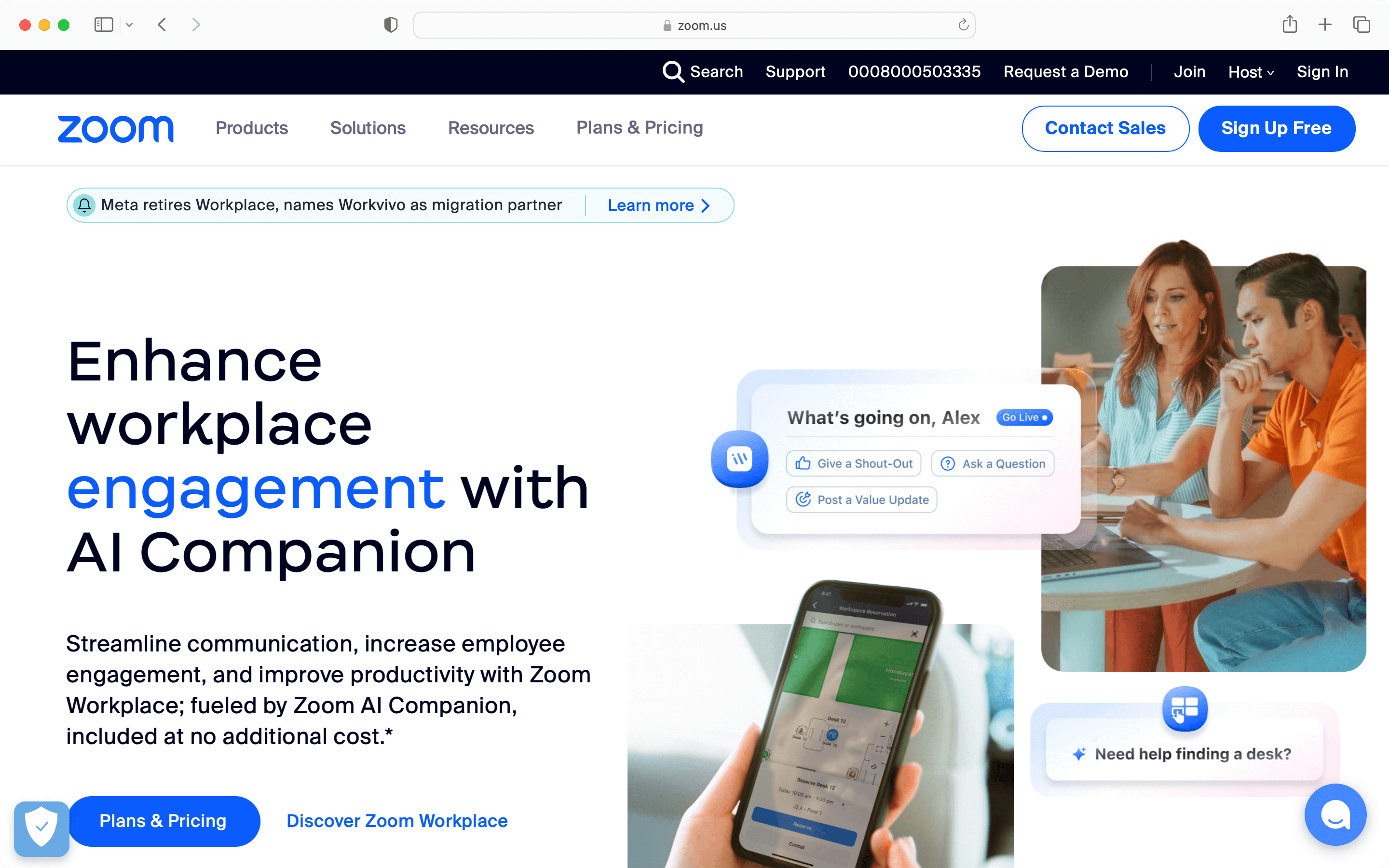The image size is (1389, 868).
Task: Click the Workvivo app icon
Action: [x=739, y=459]
